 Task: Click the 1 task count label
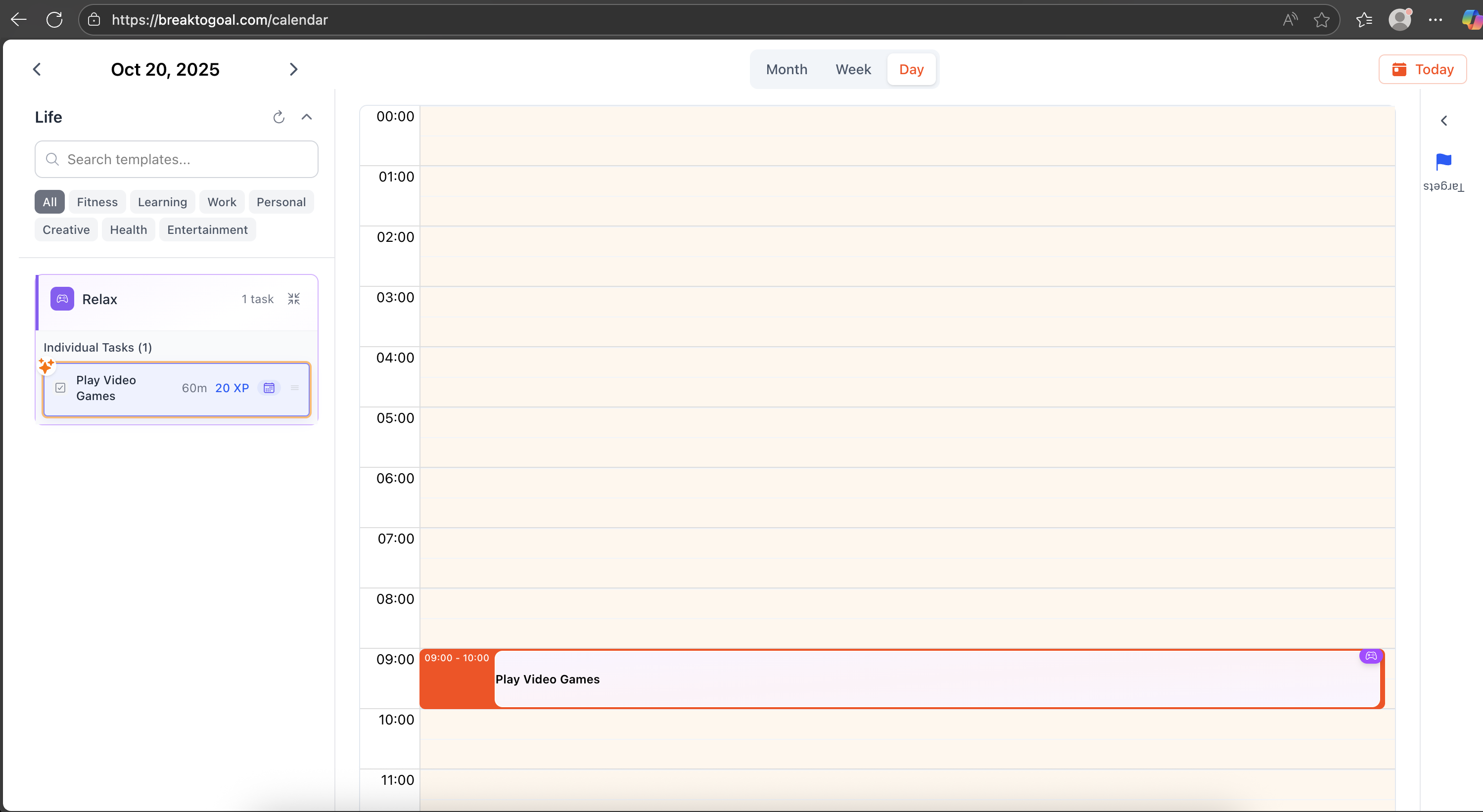point(257,299)
